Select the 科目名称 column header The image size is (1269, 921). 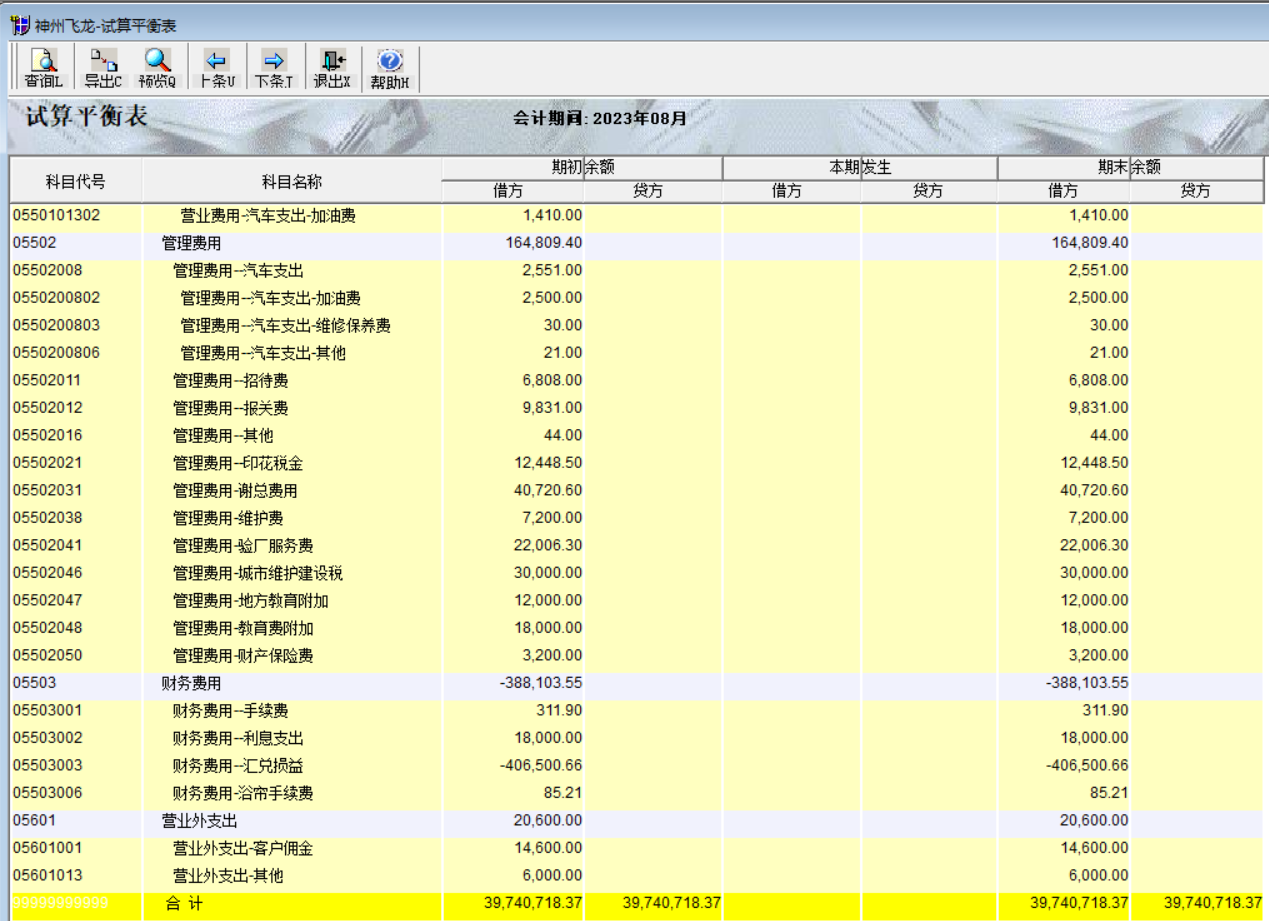[292, 181]
